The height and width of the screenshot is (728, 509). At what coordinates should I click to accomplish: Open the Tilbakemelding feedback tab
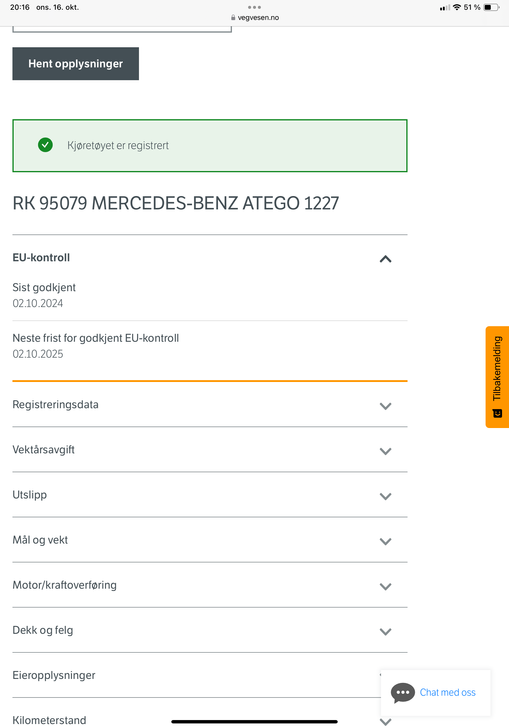pos(497,377)
